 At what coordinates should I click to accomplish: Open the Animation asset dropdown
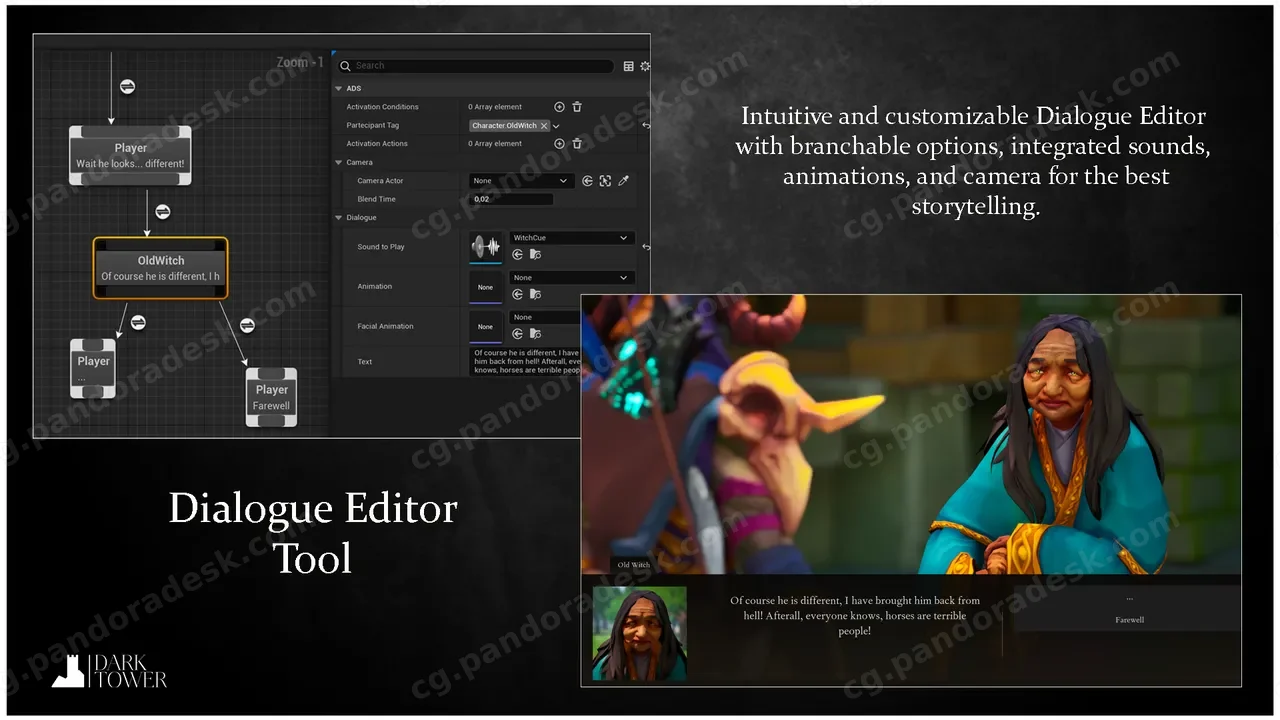pos(572,277)
